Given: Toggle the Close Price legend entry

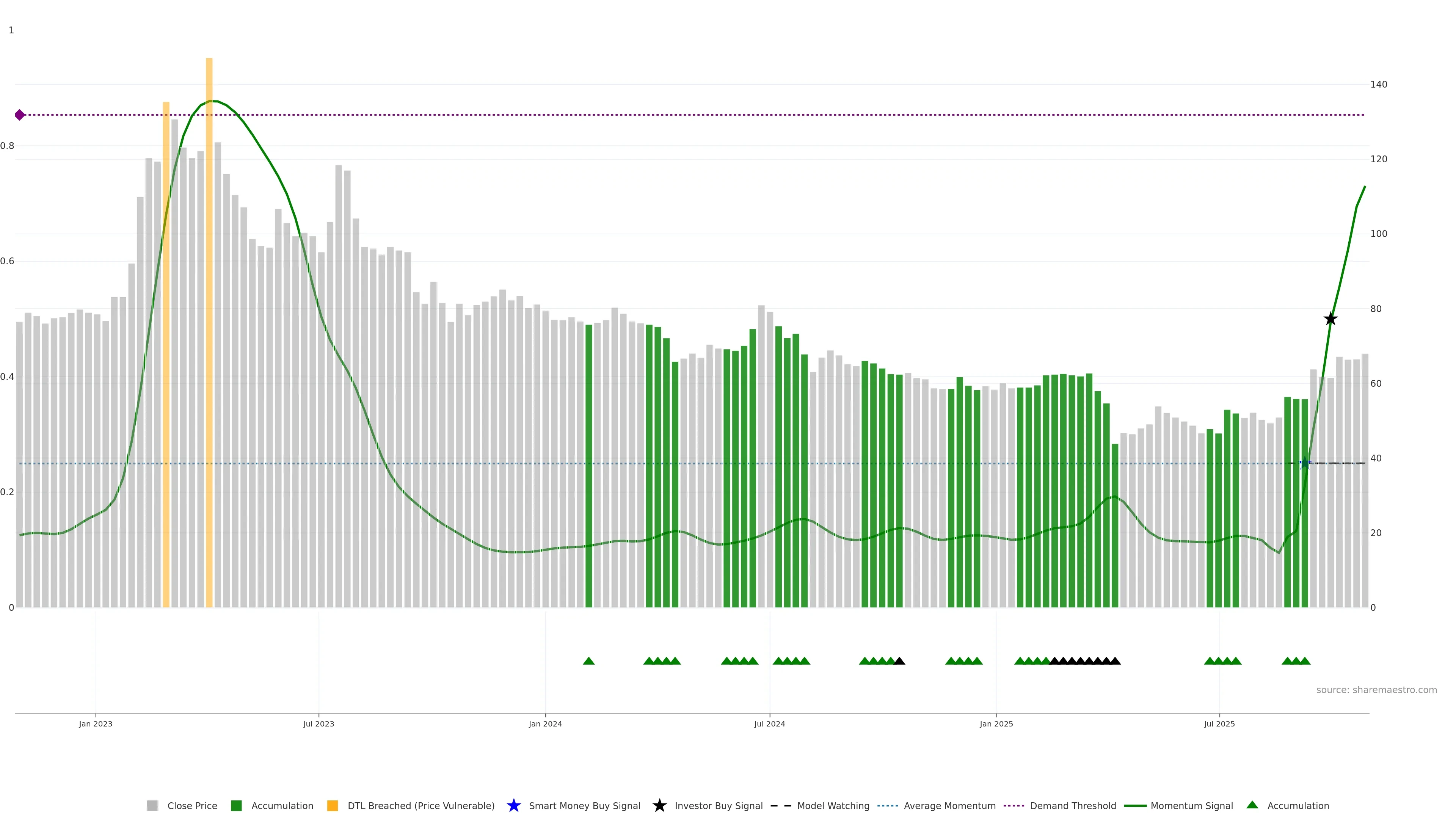Looking at the screenshot, I should click(x=191, y=805).
